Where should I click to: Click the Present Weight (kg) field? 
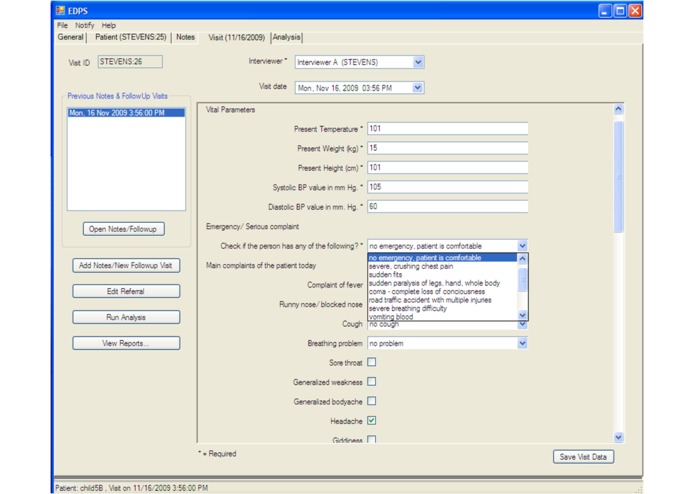[x=448, y=148]
